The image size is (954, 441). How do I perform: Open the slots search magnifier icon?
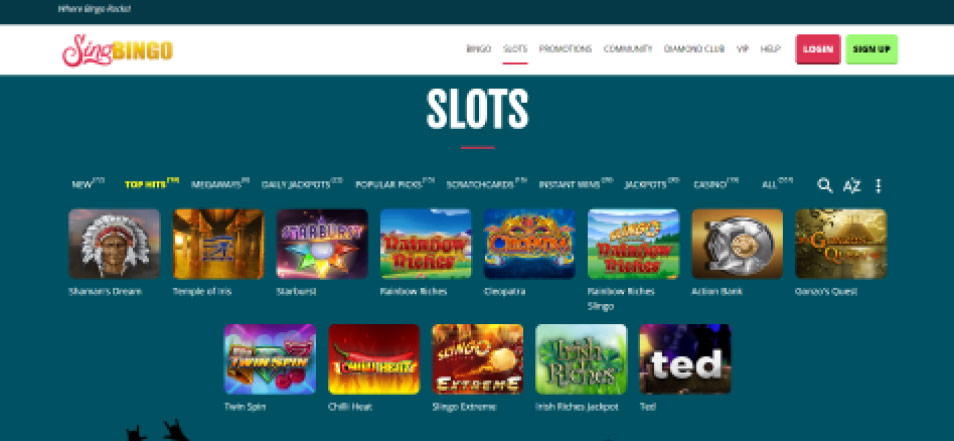click(824, 186)
